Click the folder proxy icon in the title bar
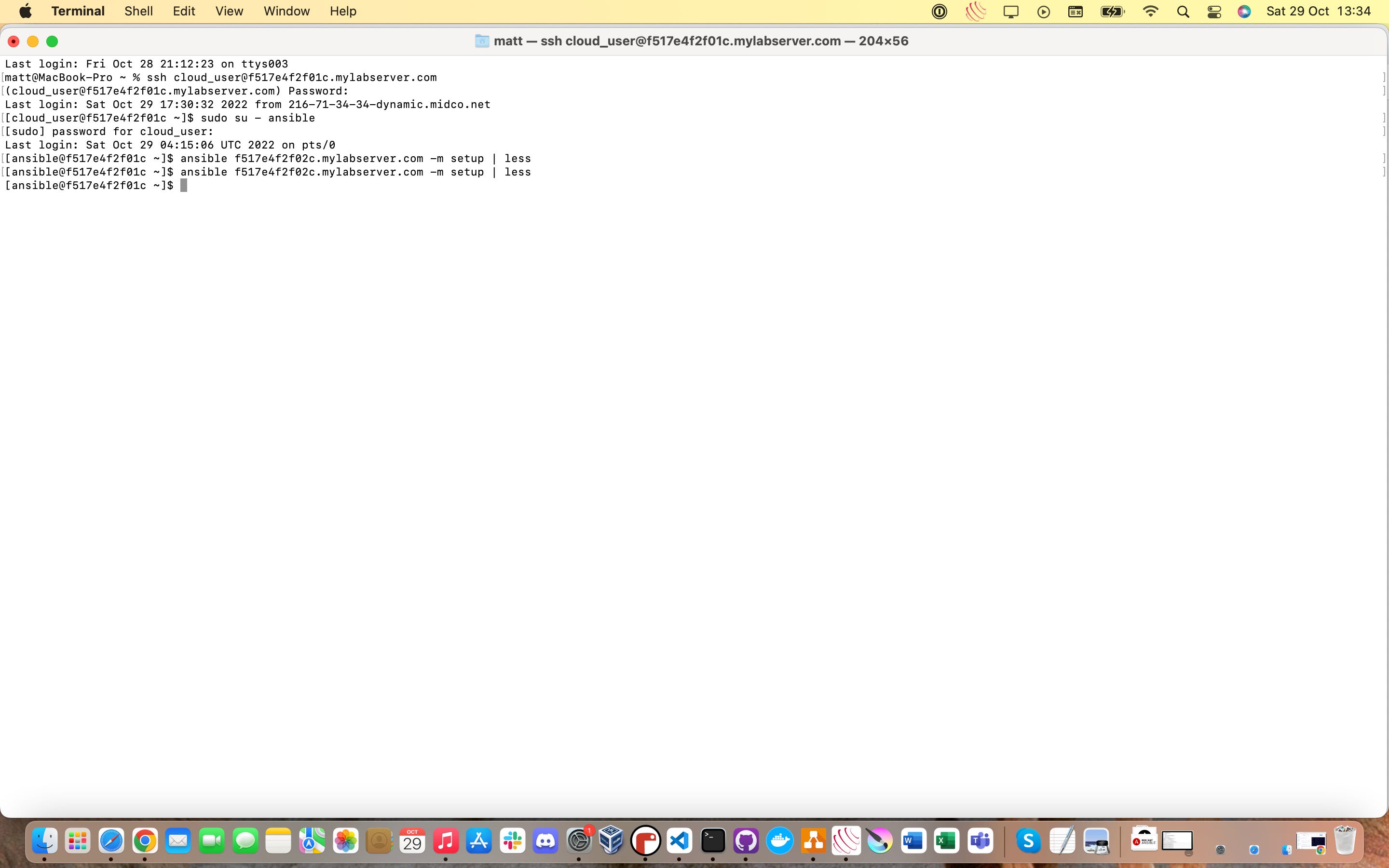The width and height of the screenshot is (1389, 868). (482, 41)
